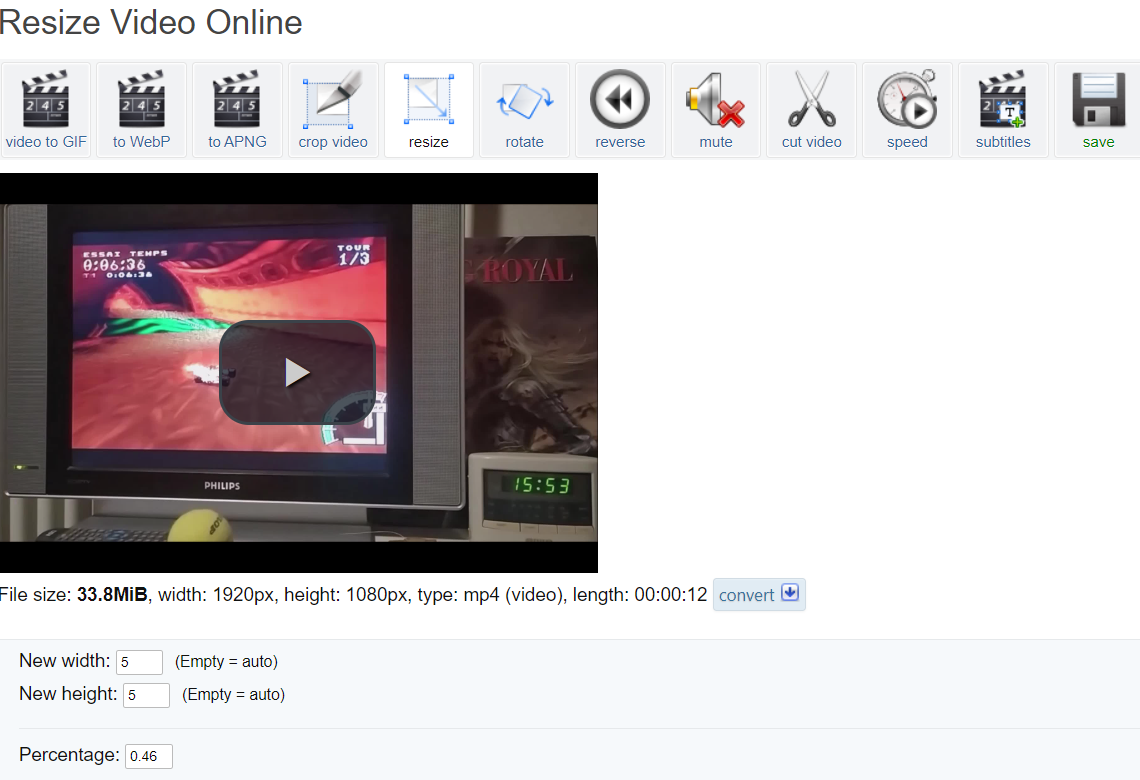This screenshot has width=1140, height=780.
Task: Choose the to APNG converter
Action: (x=237, y=110)
